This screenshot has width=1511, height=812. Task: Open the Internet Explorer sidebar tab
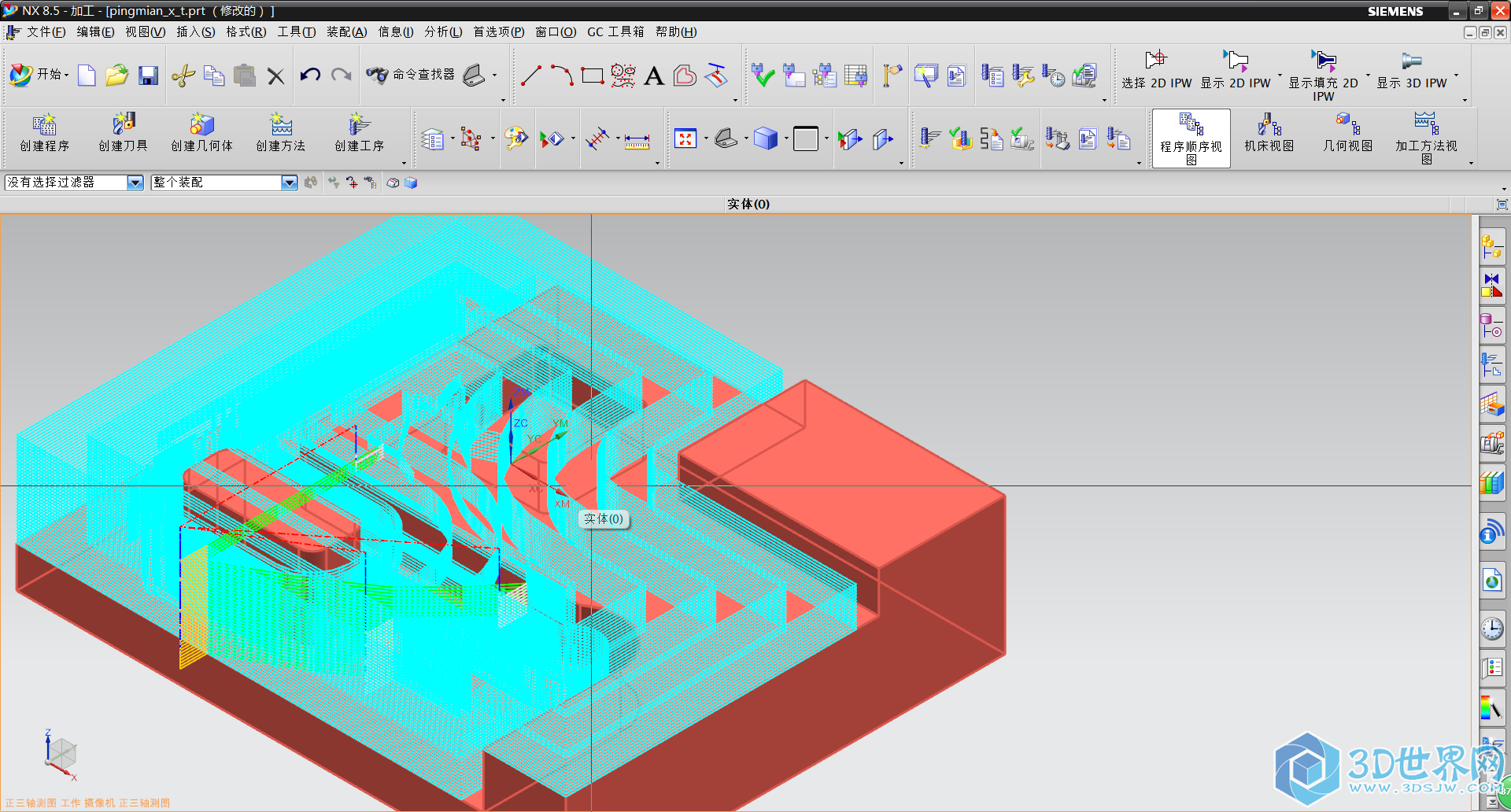pyautogui.click(x=1491, y=581)
